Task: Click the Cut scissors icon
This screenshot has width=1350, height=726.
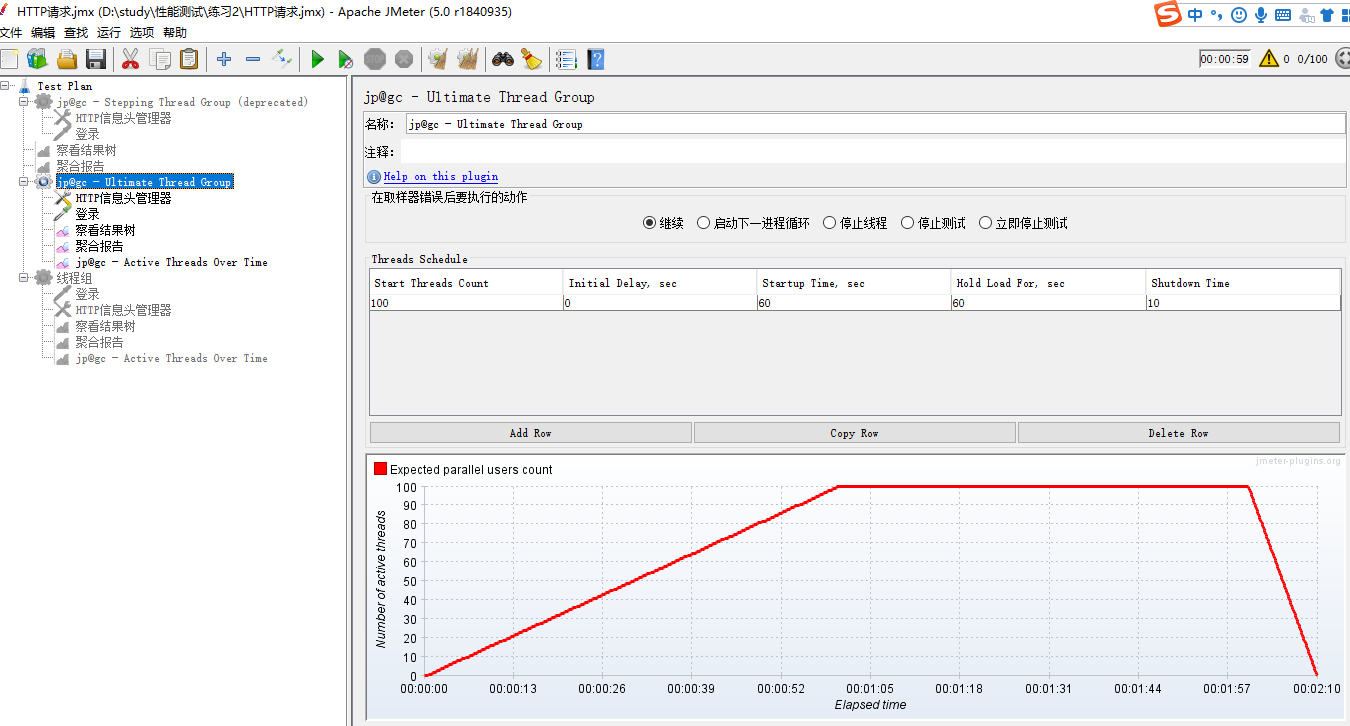Action: (130, 59)
